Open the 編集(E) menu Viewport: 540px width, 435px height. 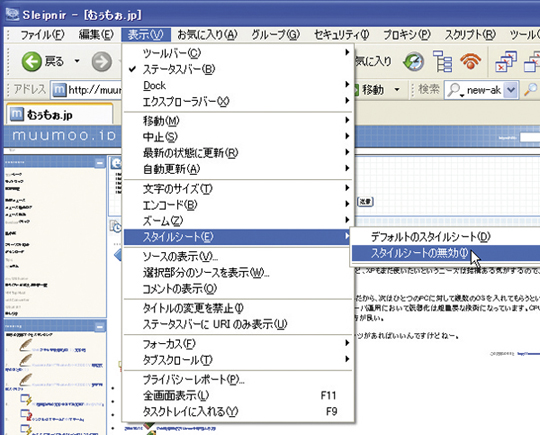coord(96,35)
